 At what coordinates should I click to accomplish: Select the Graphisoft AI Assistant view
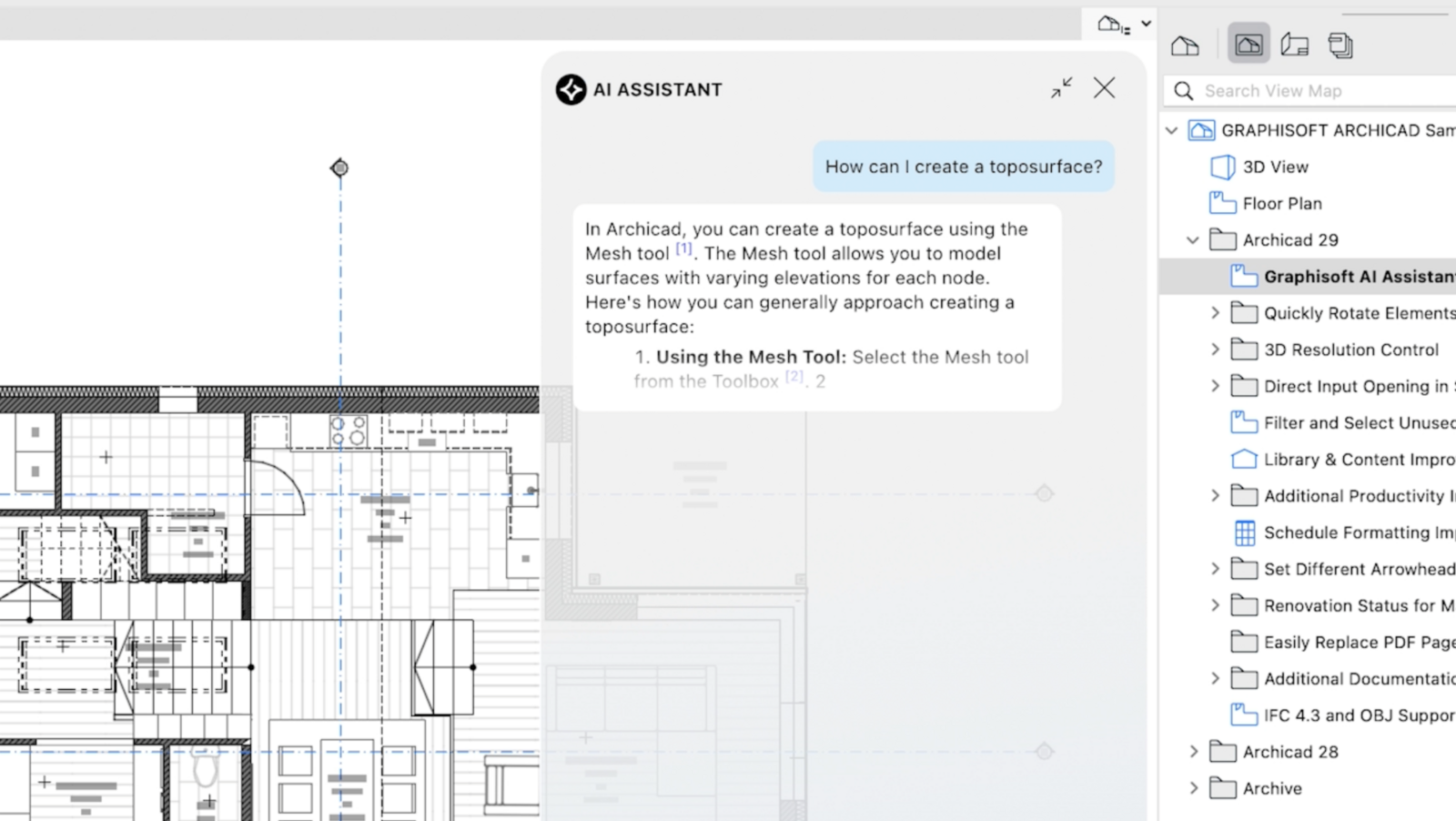(1309, 277)
